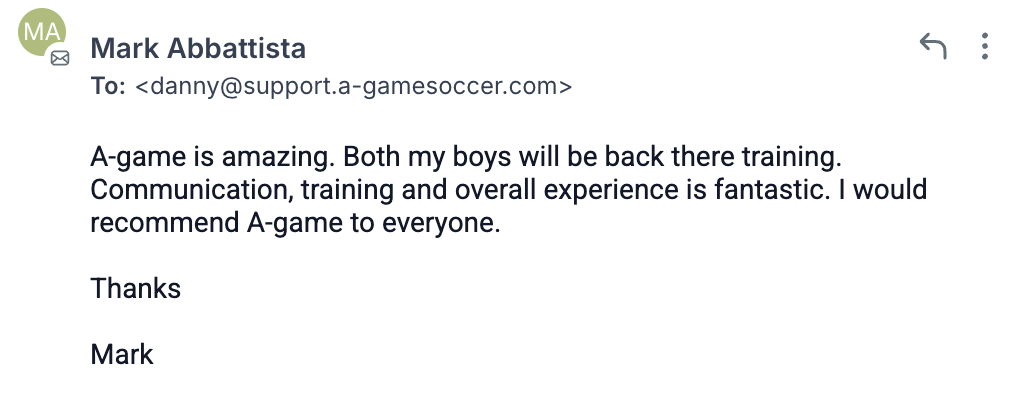Click the "Thanks" closing line
Screen dimensions: 1022x396
136,289
